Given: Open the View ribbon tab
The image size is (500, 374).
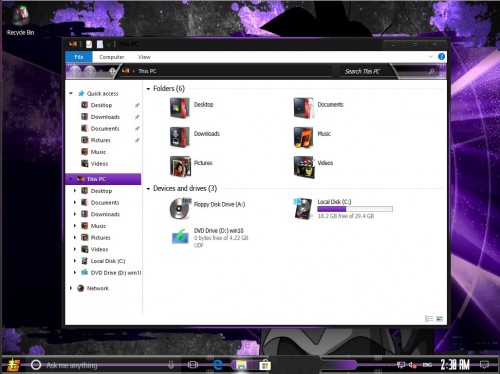Looking at the screenshot, I should [x=144, y=57].
